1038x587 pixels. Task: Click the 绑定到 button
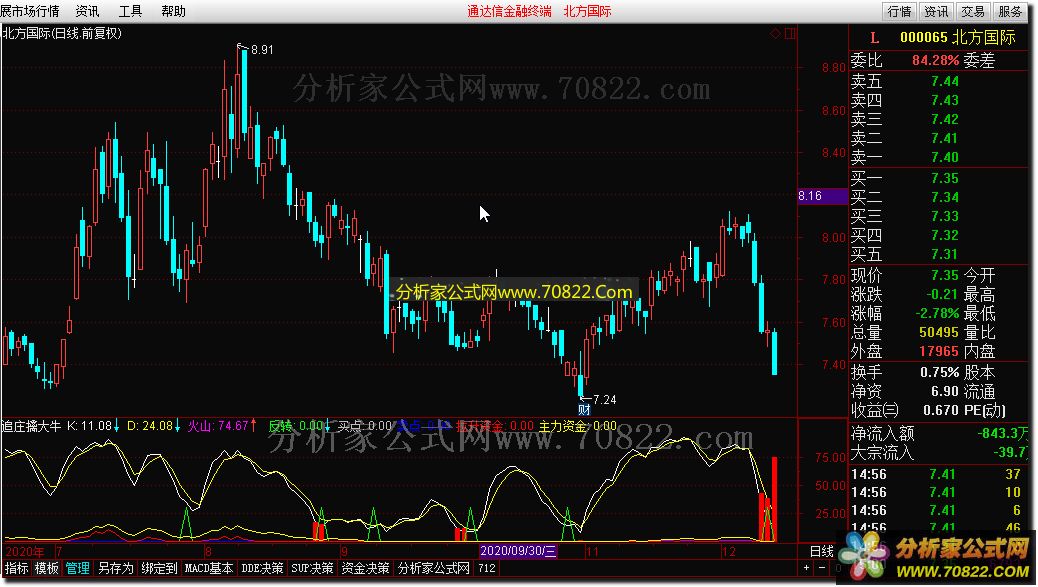[x=159, y=568]
